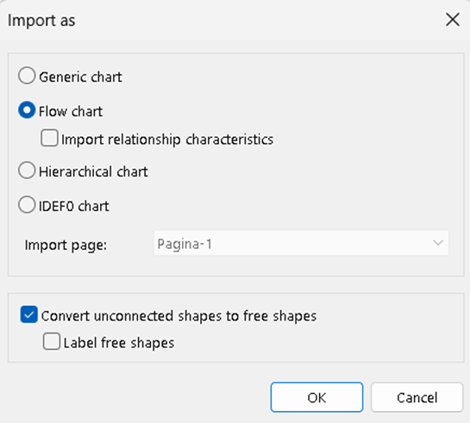Enable Import relationship characteristics checkbox
The height and width of the screenshot is (423, 470).
tap(49, 138)
